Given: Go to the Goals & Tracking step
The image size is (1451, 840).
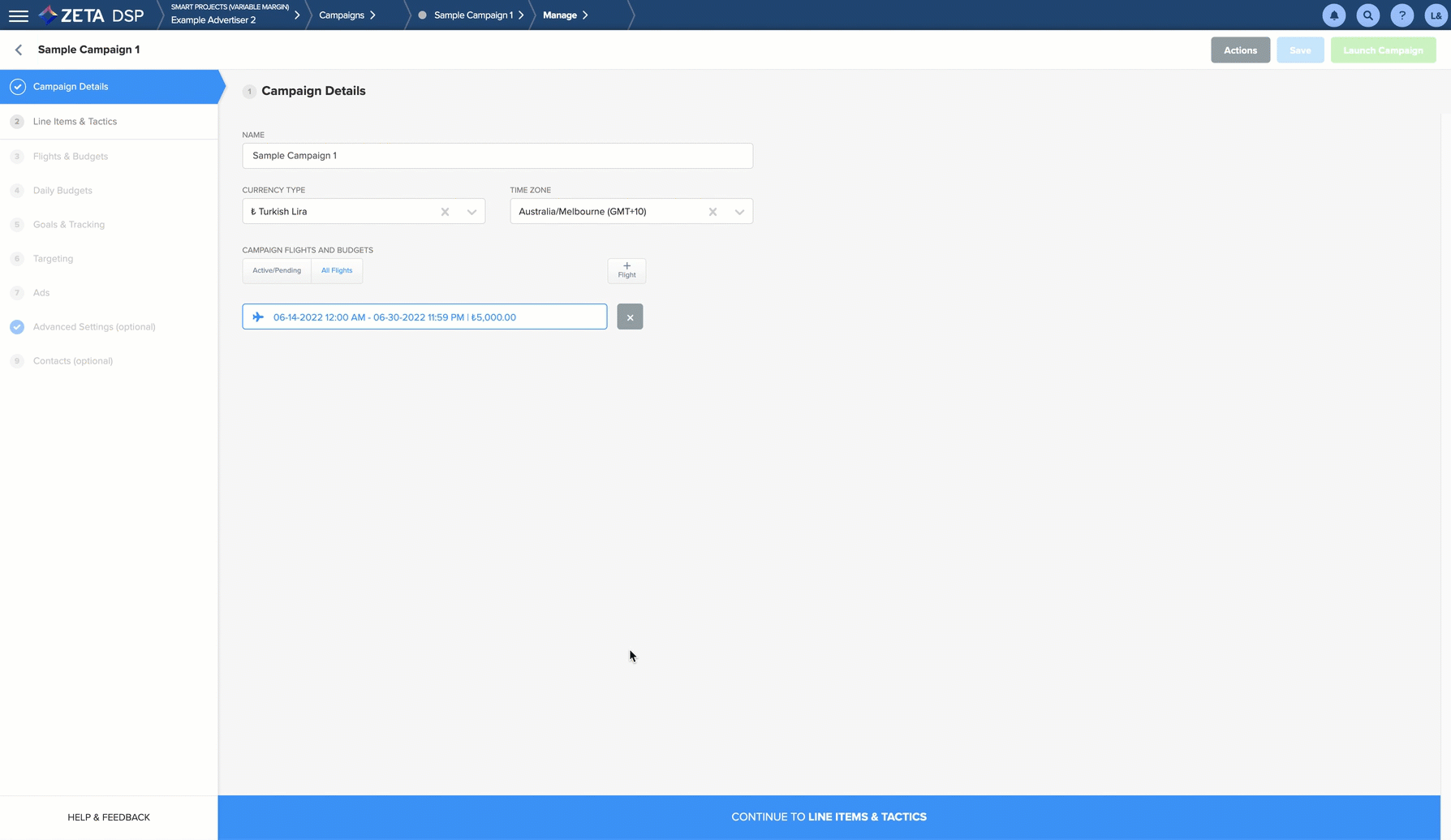Looking at the screenshot, I should tap(109, 225).
